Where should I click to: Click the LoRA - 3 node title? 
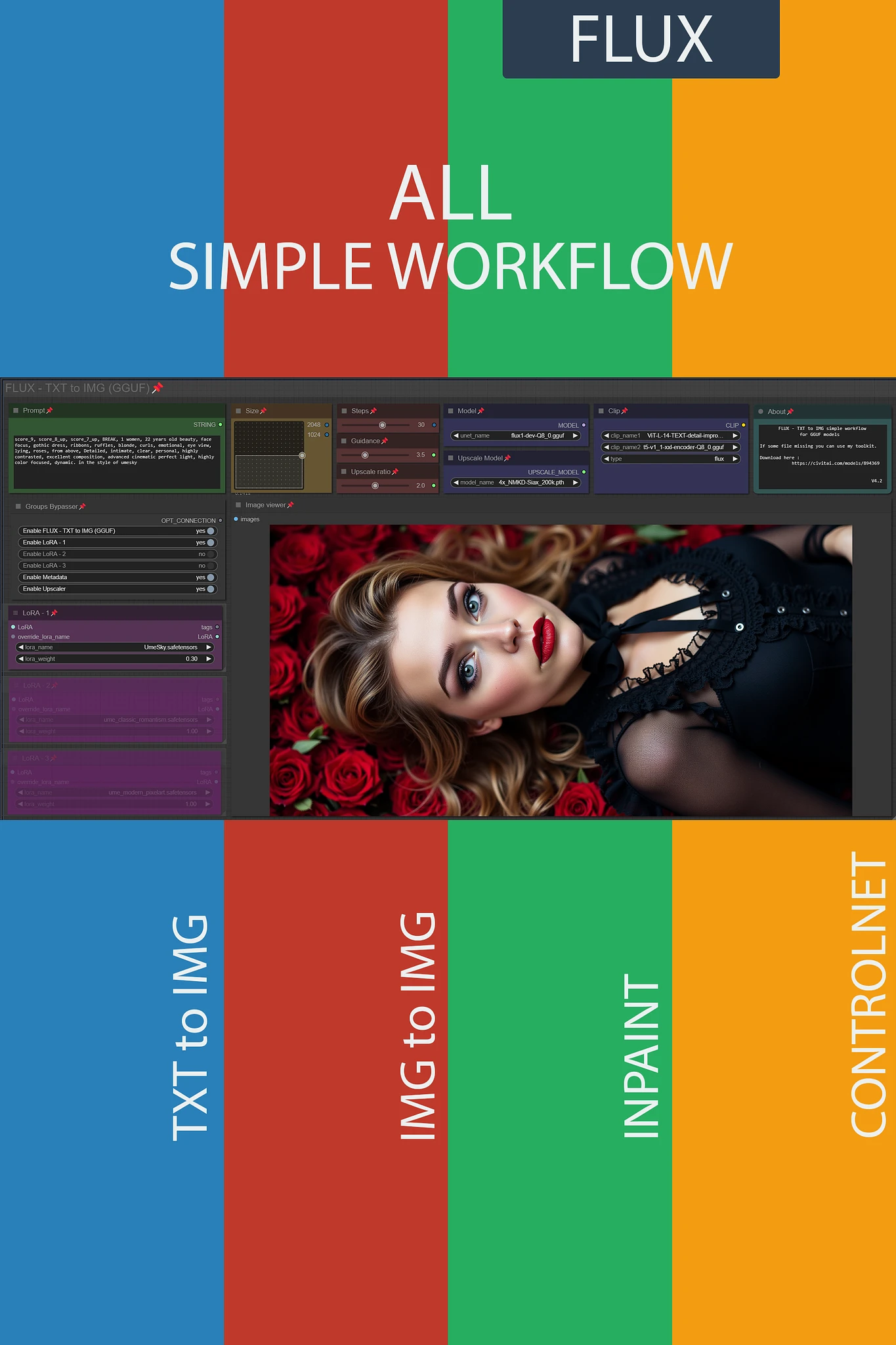[35, 759]
